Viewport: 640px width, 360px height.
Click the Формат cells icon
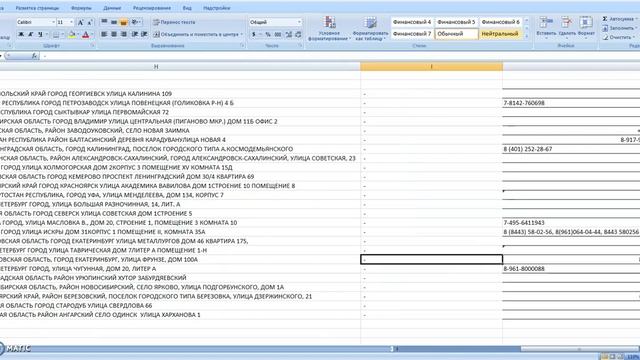tap(586, 22)
